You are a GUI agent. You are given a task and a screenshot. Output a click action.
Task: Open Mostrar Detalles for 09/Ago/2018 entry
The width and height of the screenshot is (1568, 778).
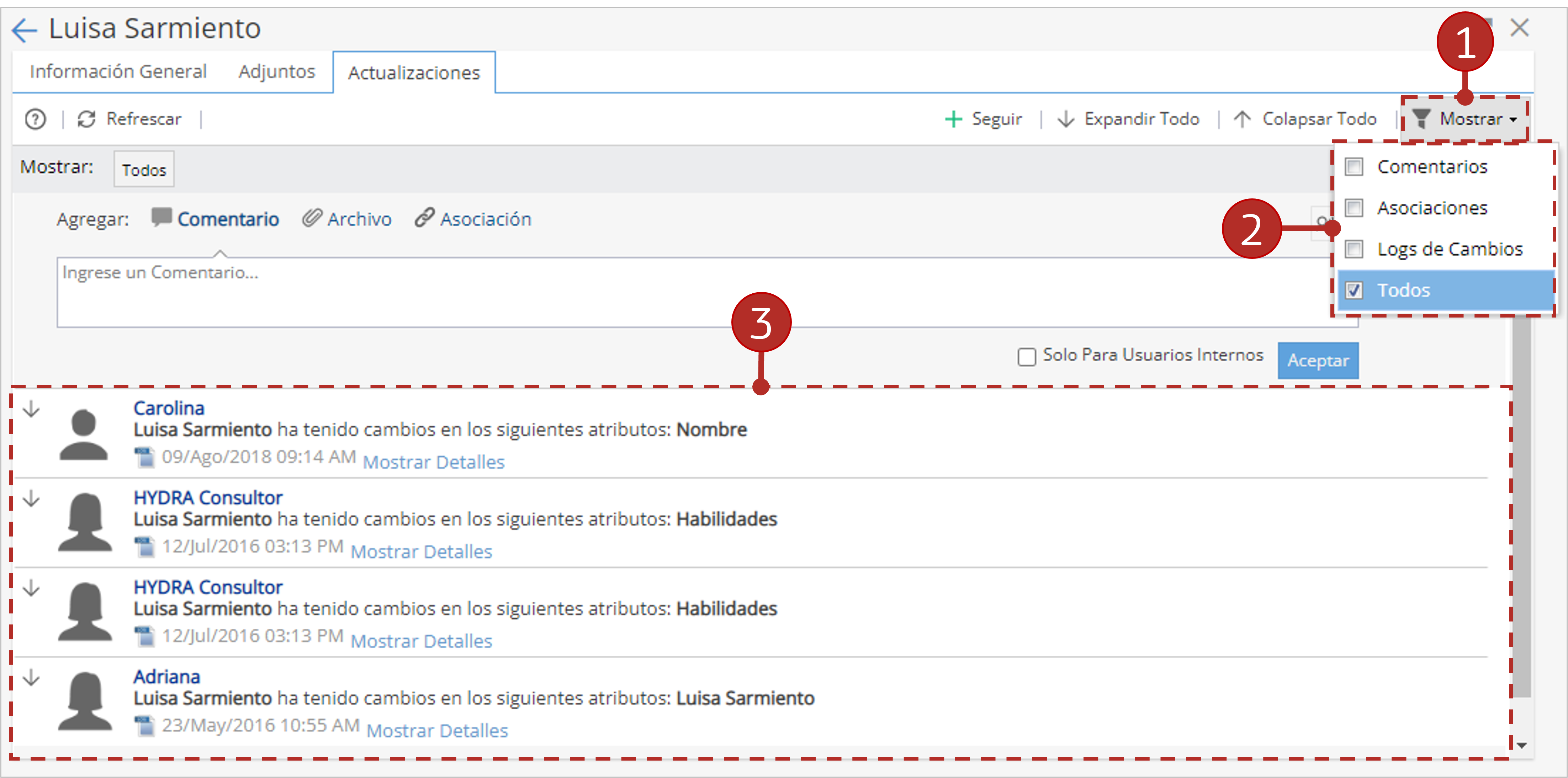(x=433, y=462)
